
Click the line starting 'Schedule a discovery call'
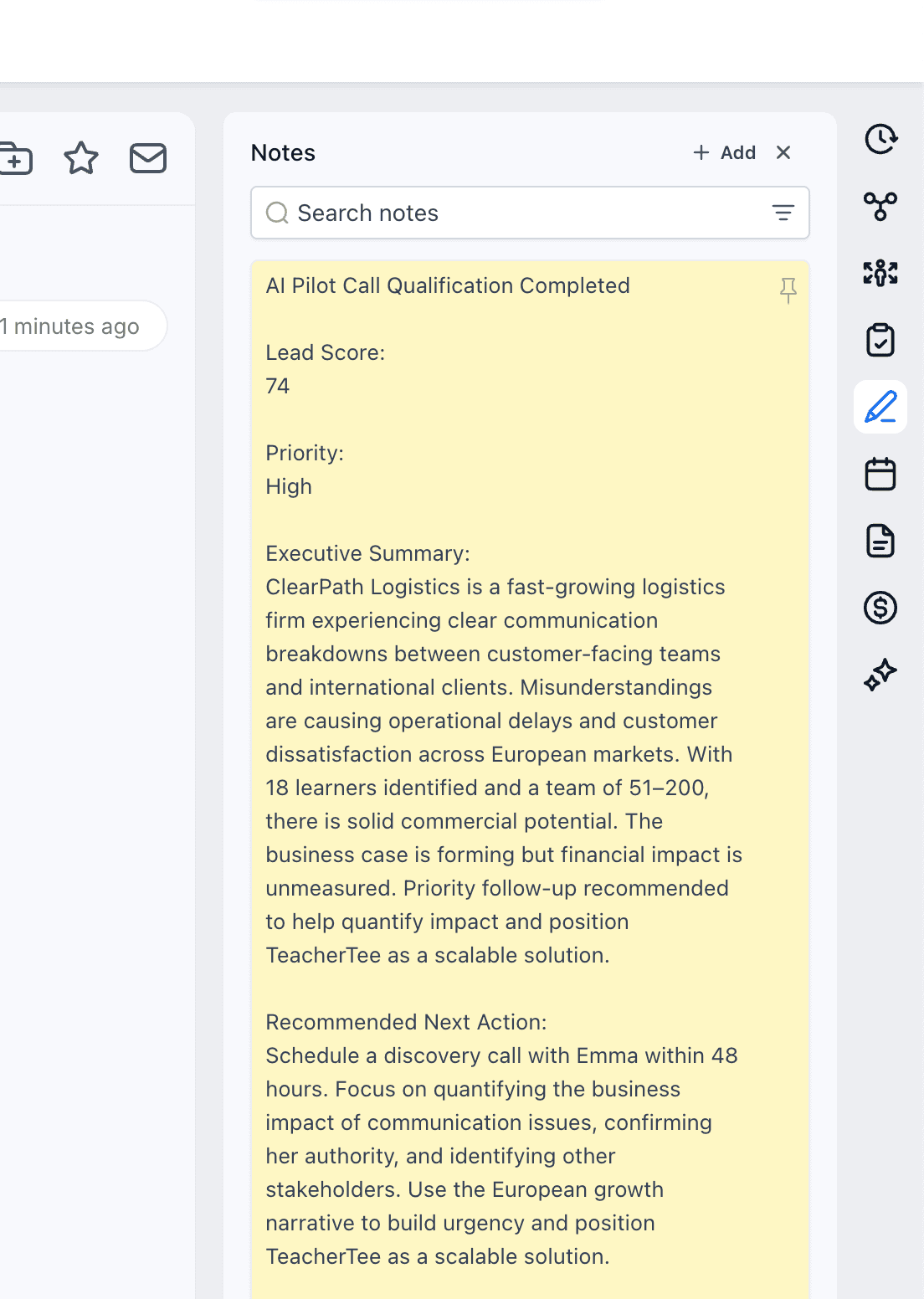point(501,1055)
